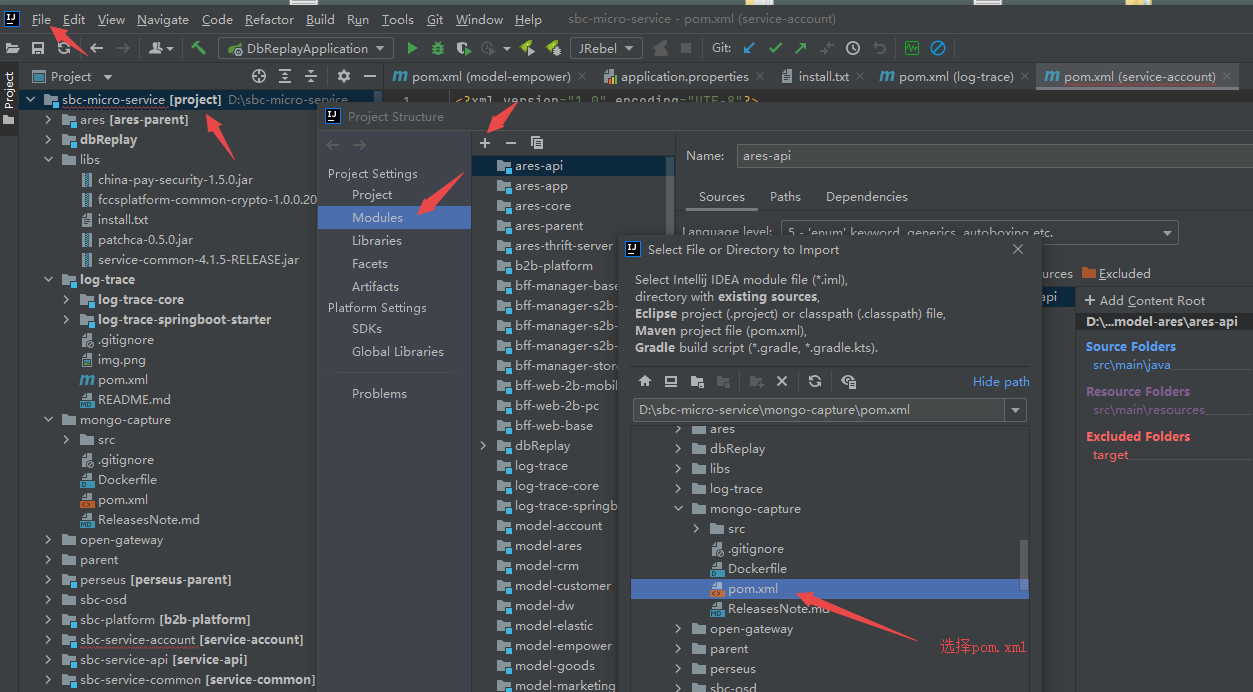Open Project panel options gear icon

tap(344, 76)
